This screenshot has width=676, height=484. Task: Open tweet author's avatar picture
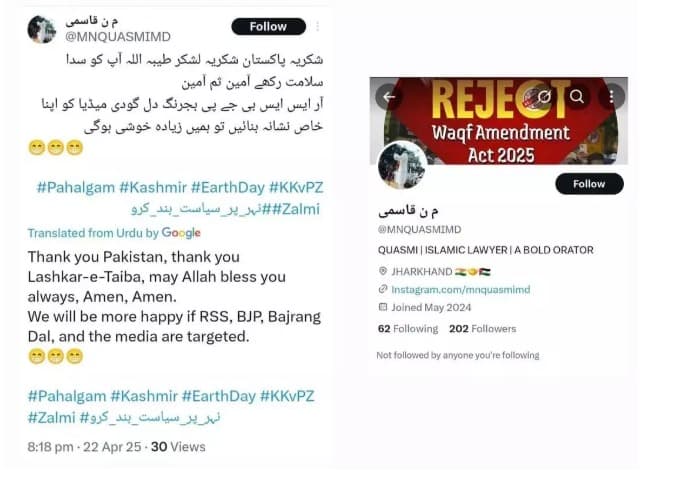click(41, 30)
